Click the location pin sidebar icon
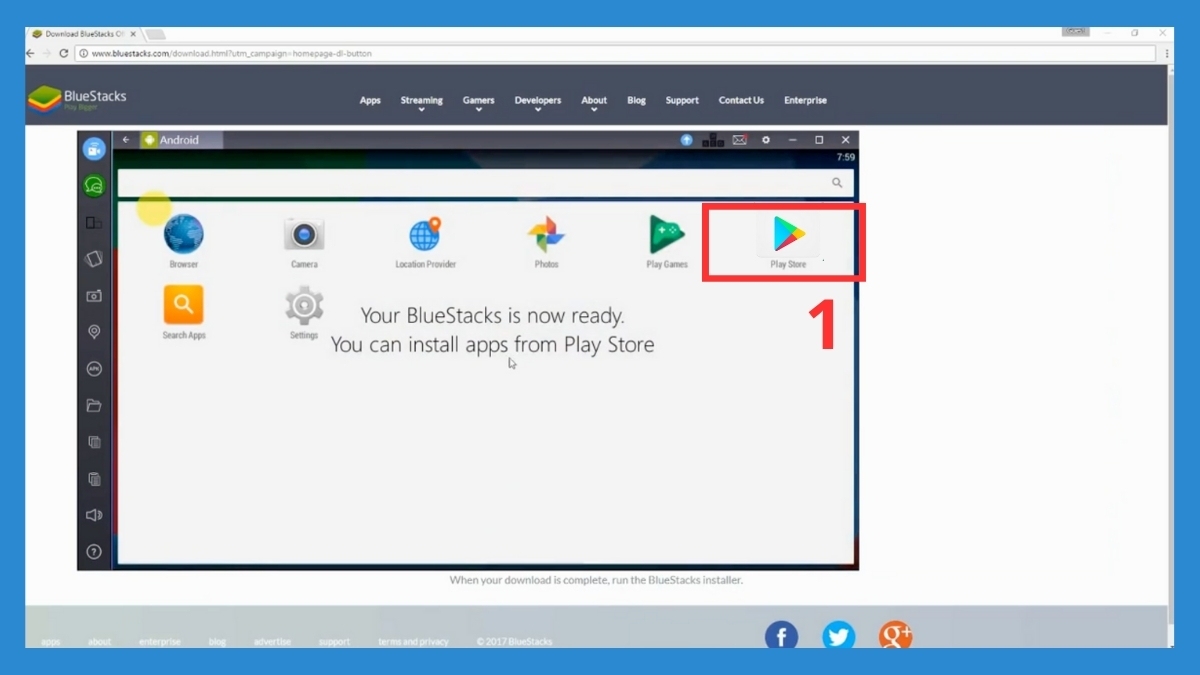 pos(94,332)
